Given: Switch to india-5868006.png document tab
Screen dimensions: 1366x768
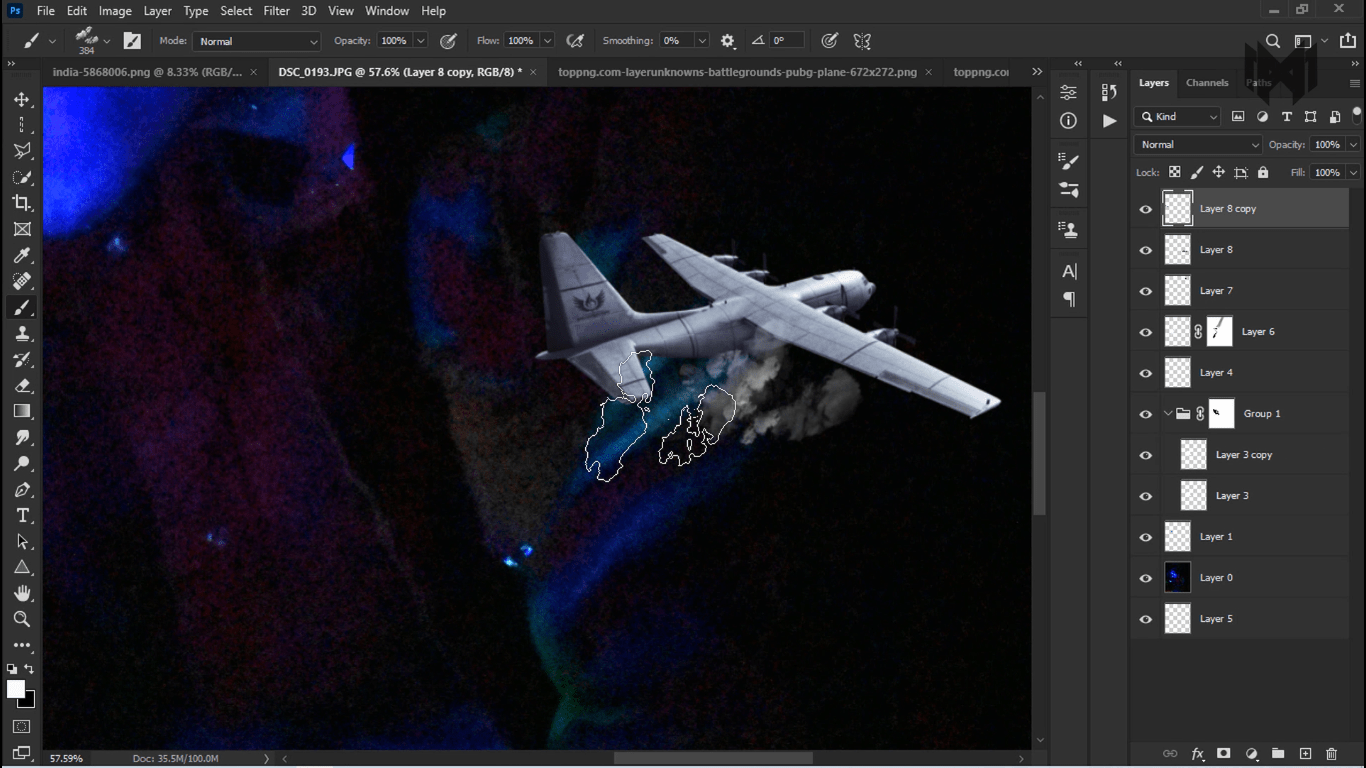Looking at the screenshot, I should click(147, 72).
